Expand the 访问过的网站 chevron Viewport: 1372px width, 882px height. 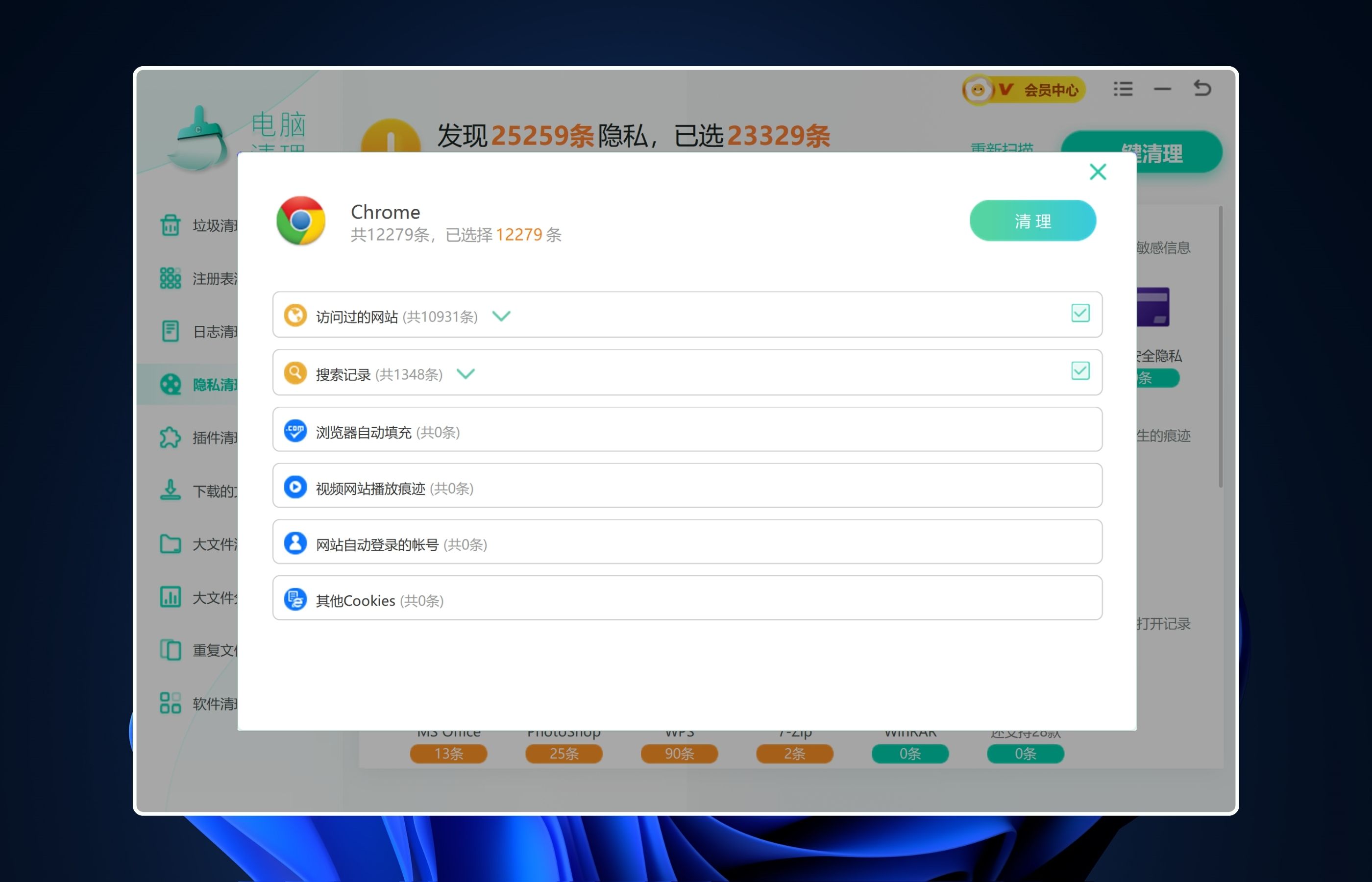pos(501,316)
